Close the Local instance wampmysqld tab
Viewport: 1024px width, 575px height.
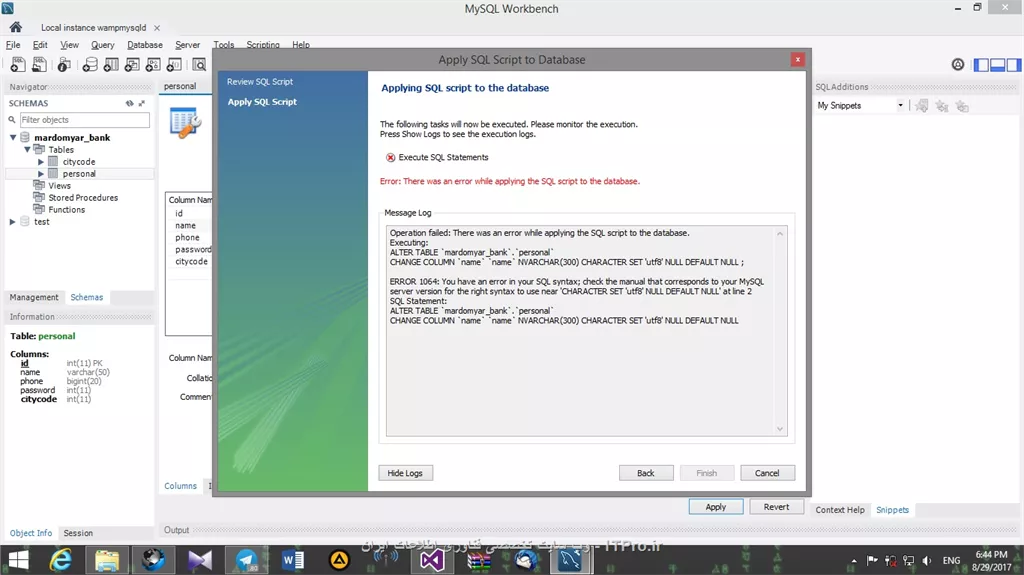(157, 27)
